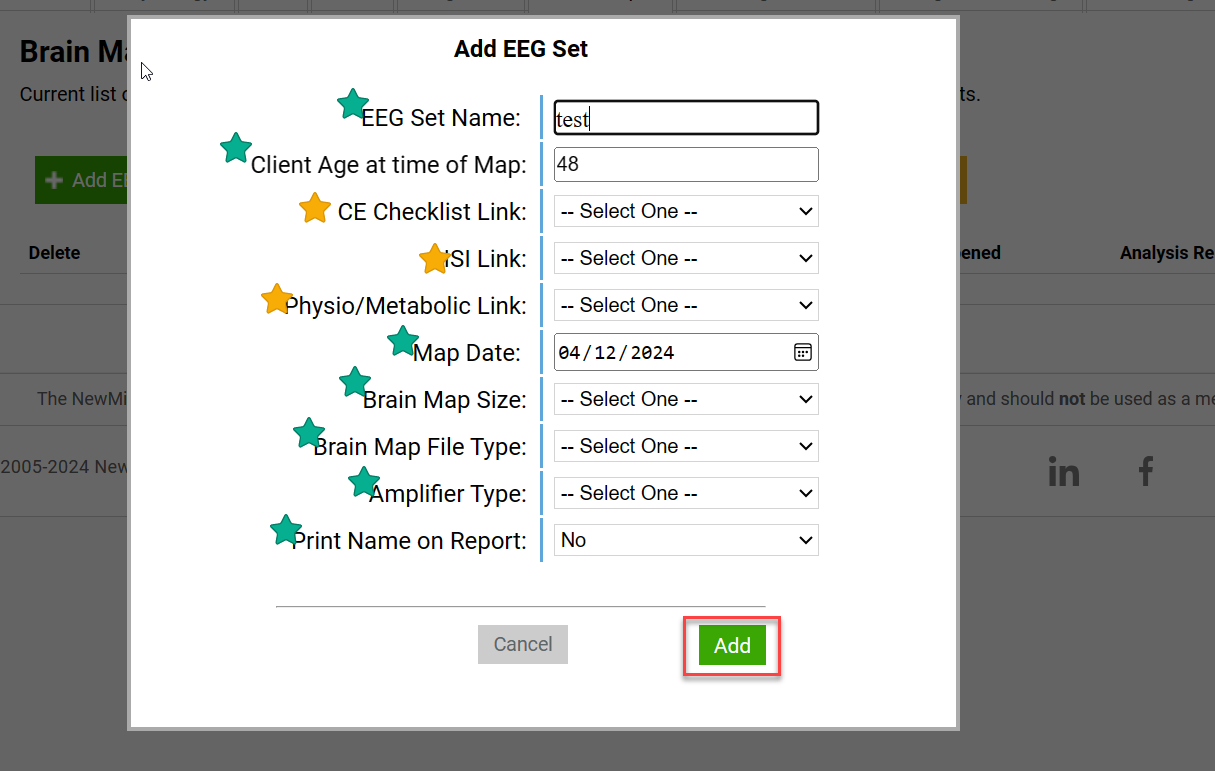Open the calendar picker in Map Date

(x=803, y=352)
